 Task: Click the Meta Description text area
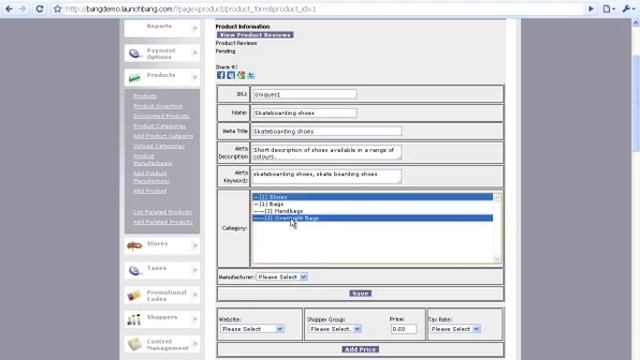[x=327, y=153]
